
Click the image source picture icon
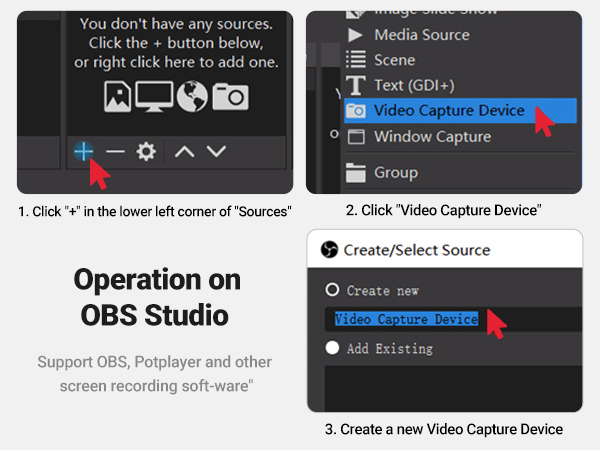pos(117,96)
